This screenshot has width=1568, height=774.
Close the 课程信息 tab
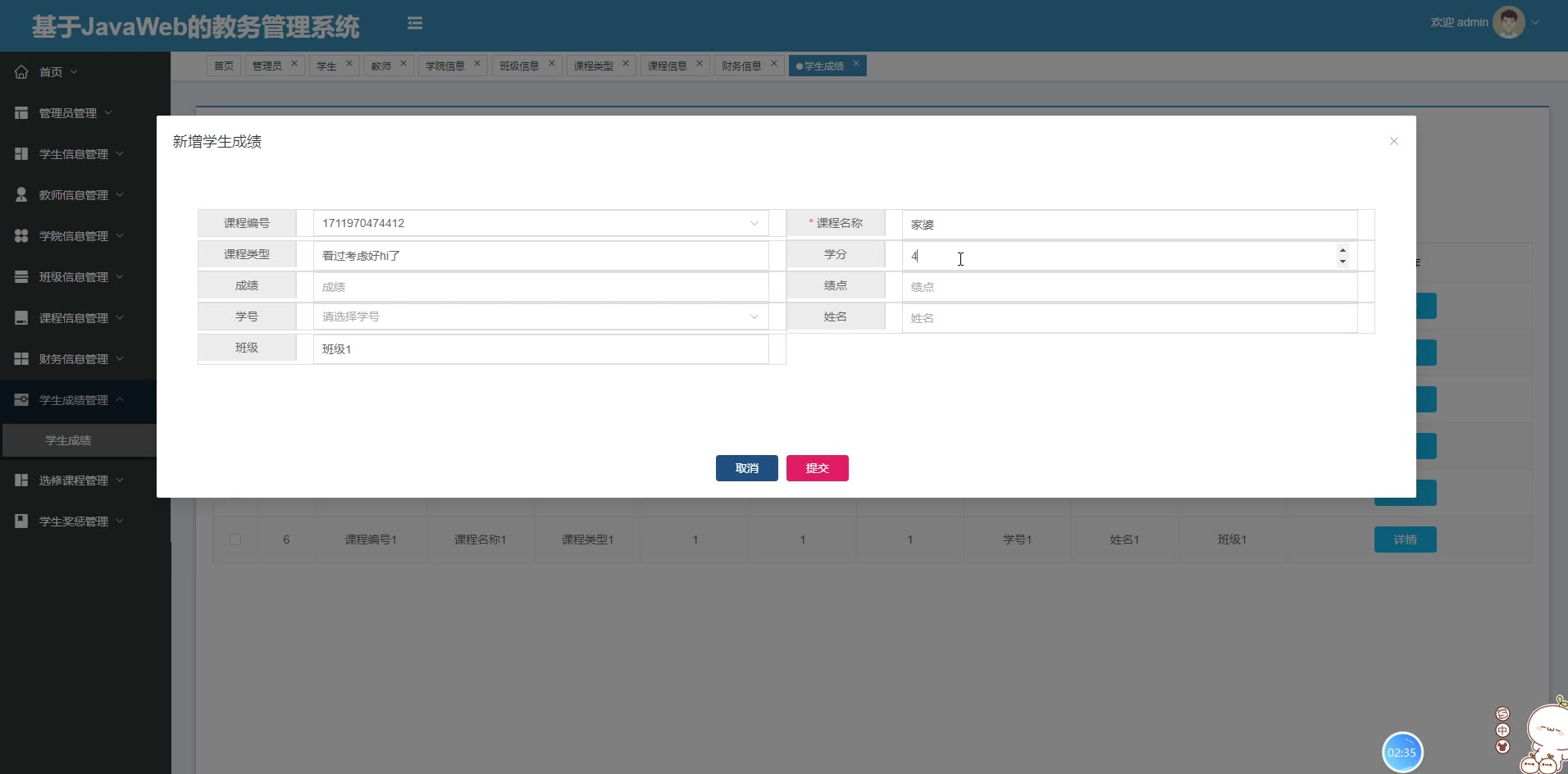[x=700, y=63]
